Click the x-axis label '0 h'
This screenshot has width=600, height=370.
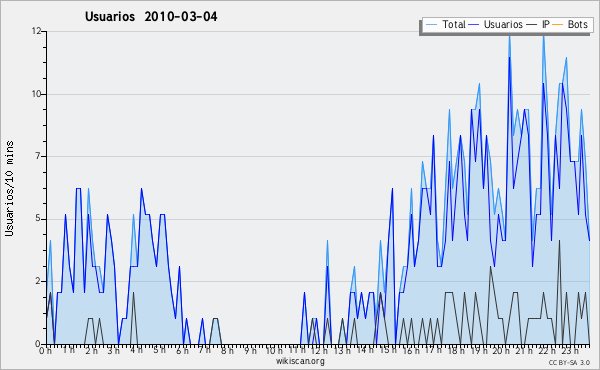(x=46, y=350)
